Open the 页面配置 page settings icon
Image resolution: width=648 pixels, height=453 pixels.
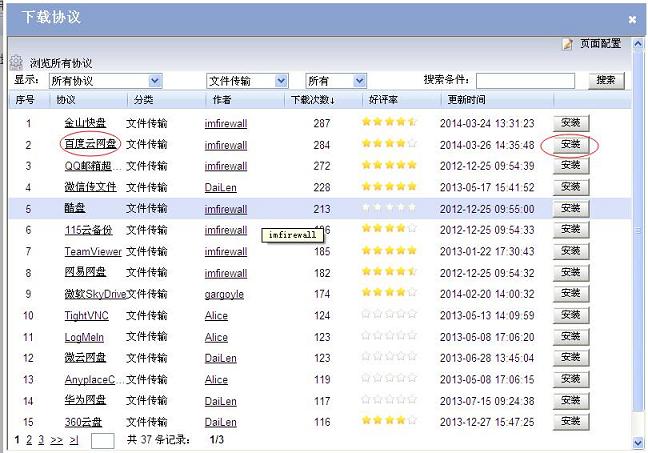click(567, 44)
